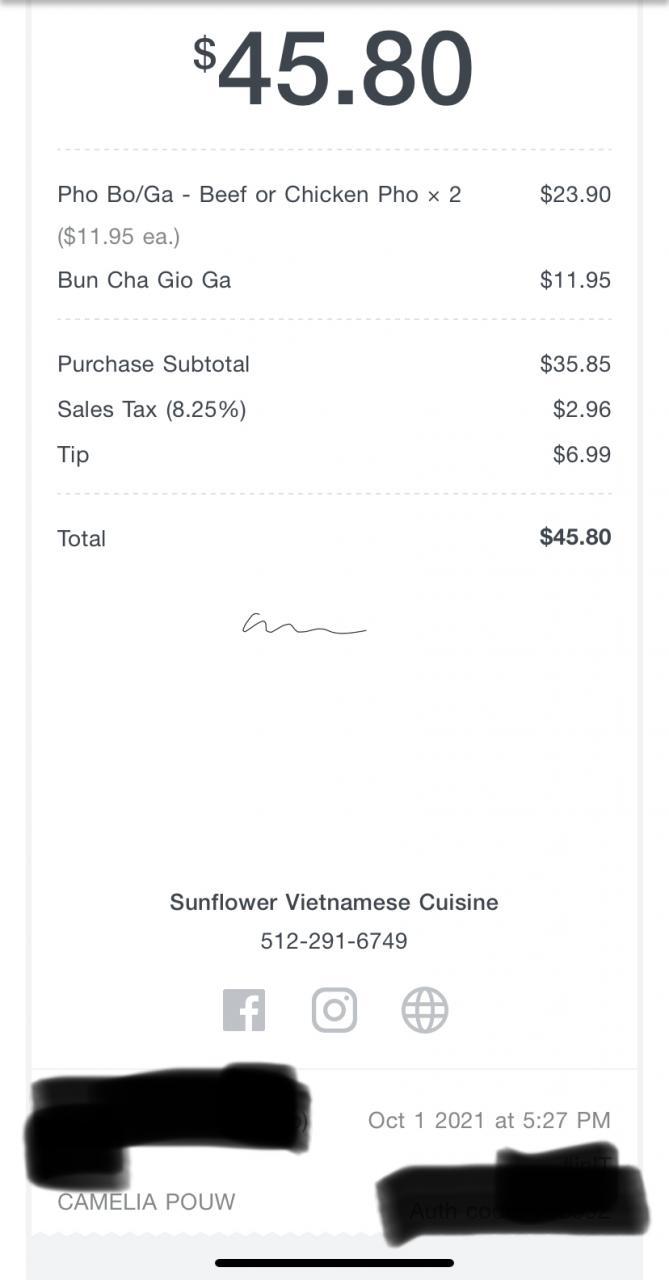Tap the ($11.95 ea.) unit price note
Image resolution: width=669 pixels, height=1280 pixels.
118,237
